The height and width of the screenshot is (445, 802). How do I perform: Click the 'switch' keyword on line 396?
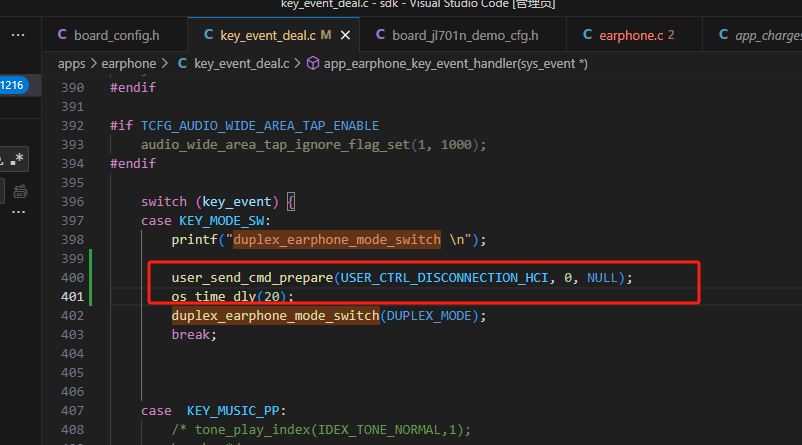point(164,202)
